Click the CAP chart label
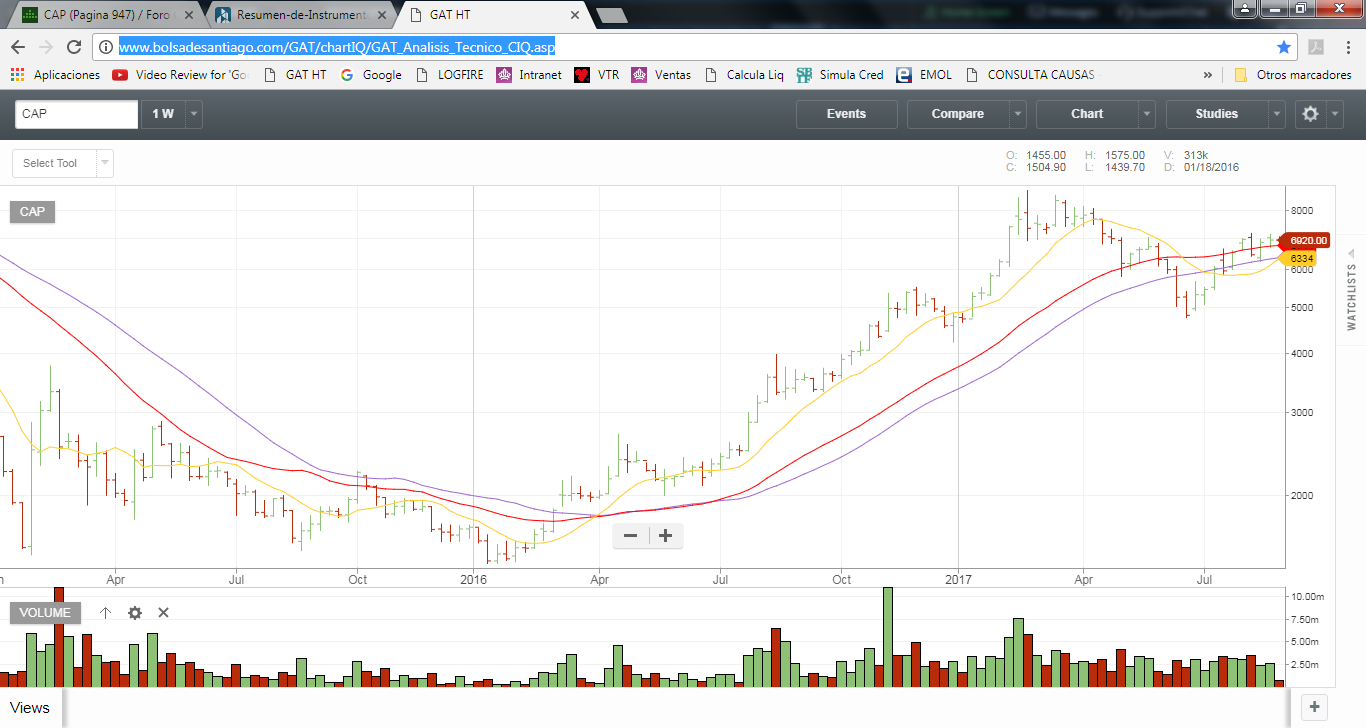Screen dimensions: 1366x728 pos(33,212)
